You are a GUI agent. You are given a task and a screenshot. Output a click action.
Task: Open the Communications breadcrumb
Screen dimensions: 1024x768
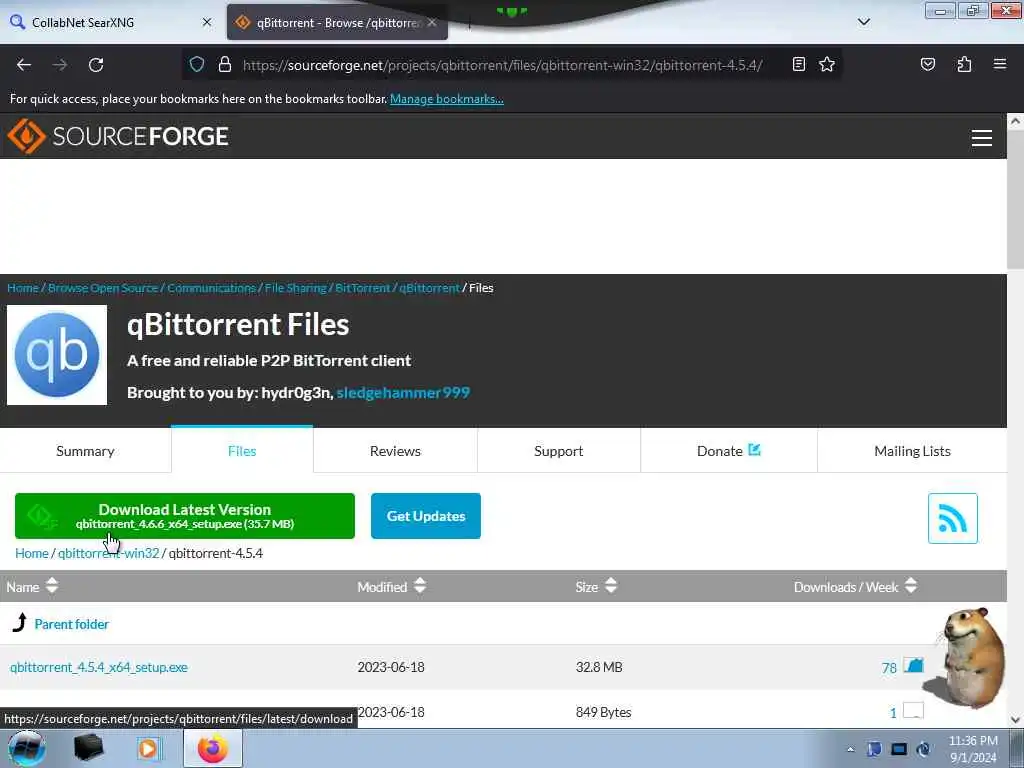click(x=211, y=287)
